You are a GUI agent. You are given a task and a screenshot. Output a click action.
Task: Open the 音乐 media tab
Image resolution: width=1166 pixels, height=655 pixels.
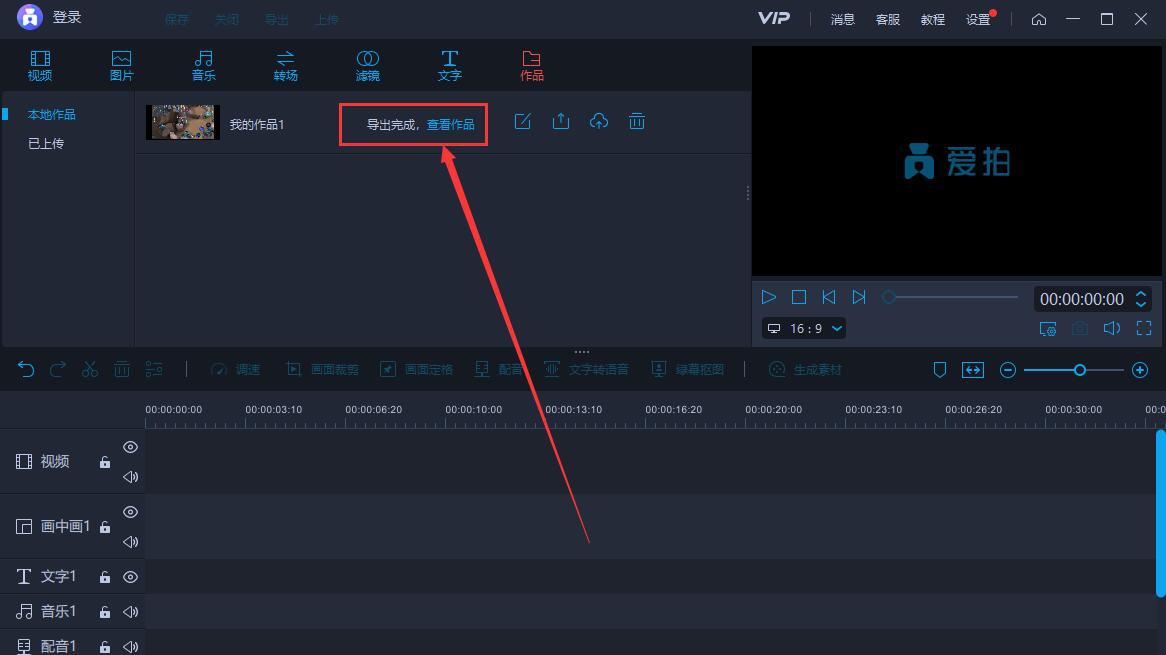click(203, 65)
